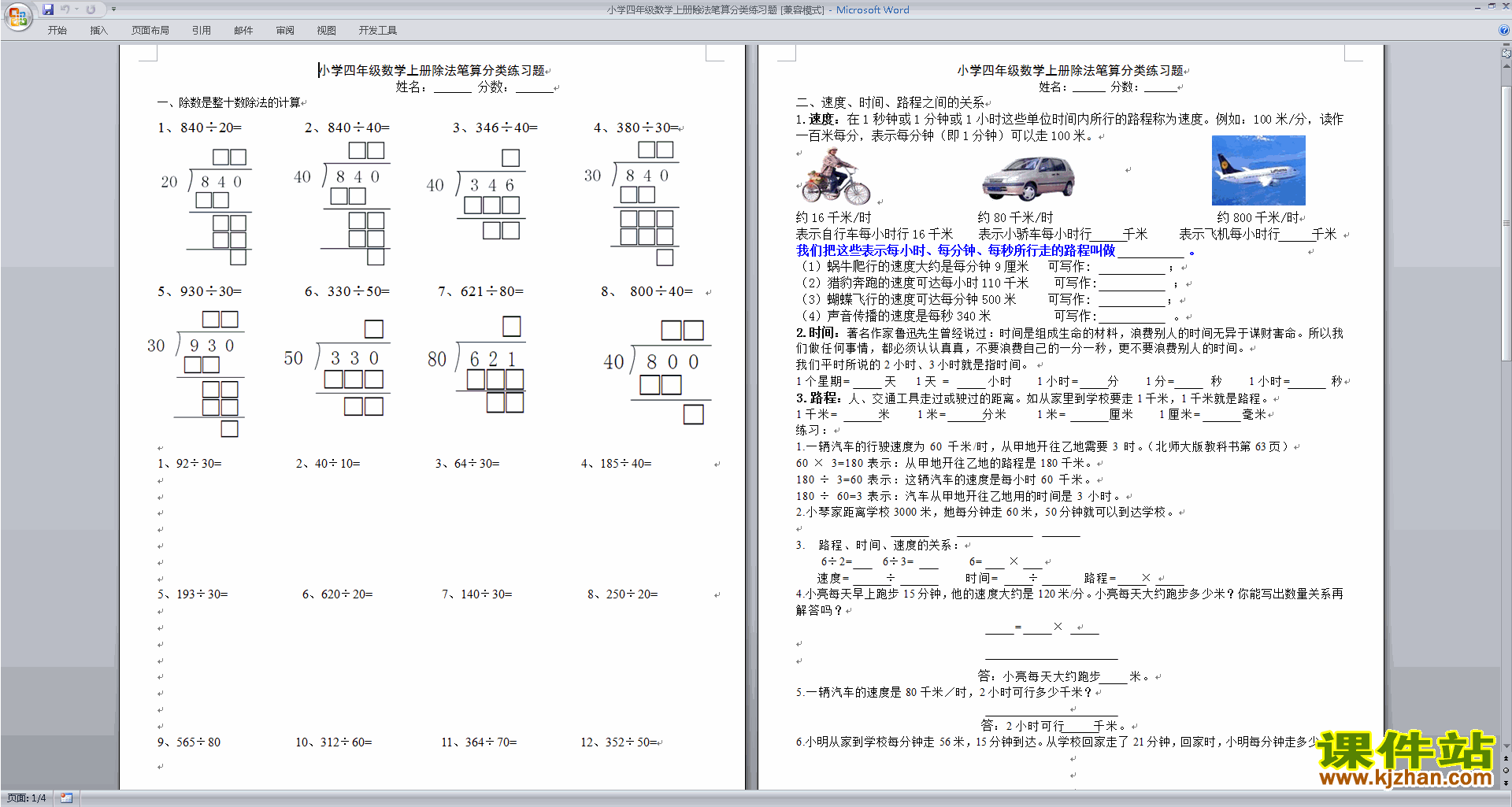
Task: Select the silver car picture
Action: tap(1028, 179)
